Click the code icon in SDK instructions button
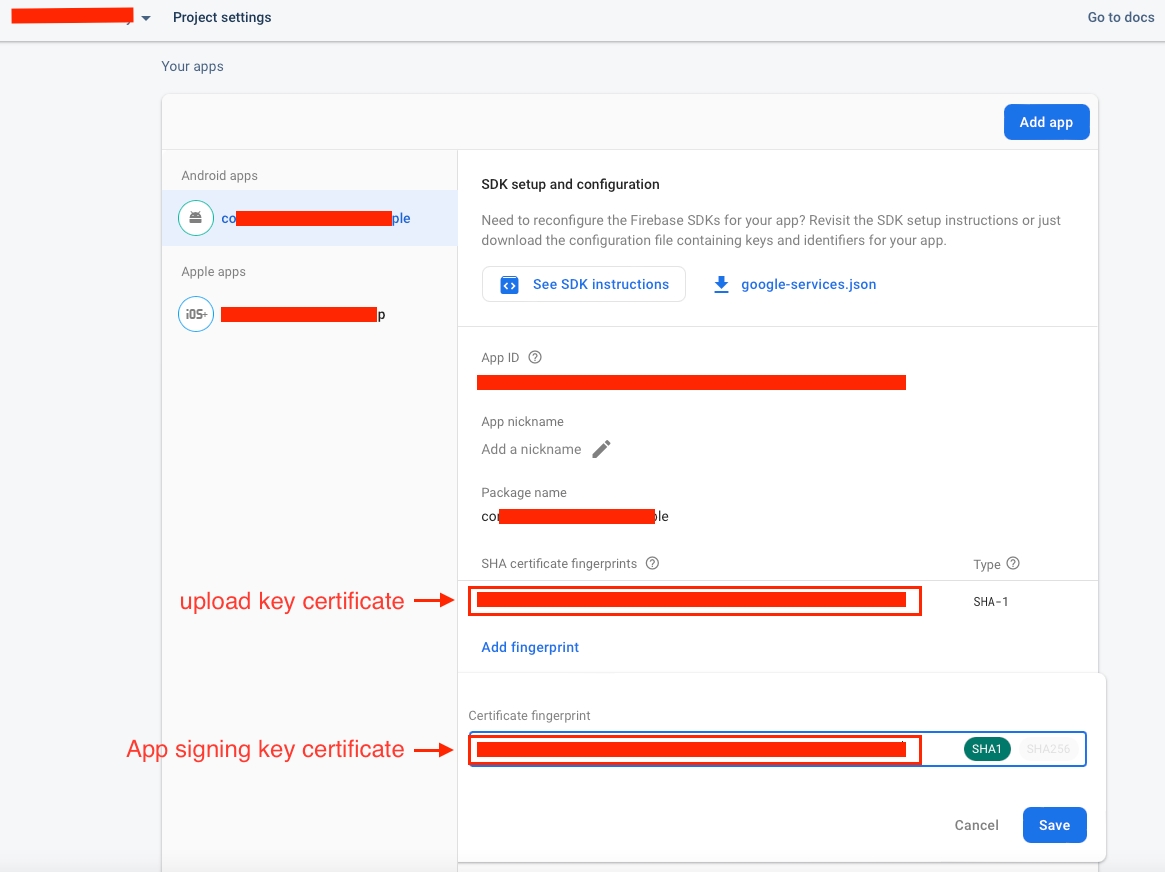 tap(509, 285)
